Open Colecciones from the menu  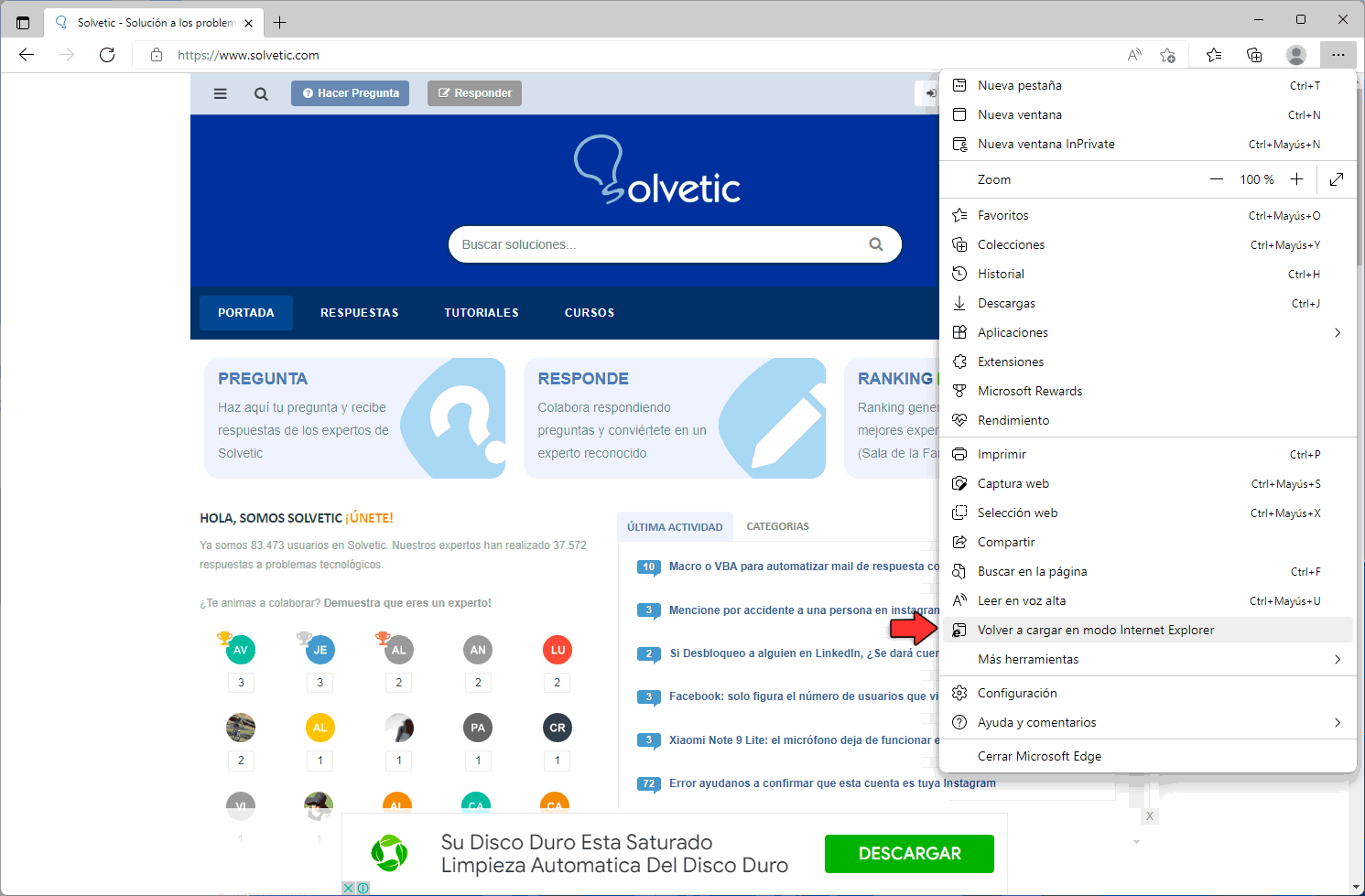(1147, 244)
